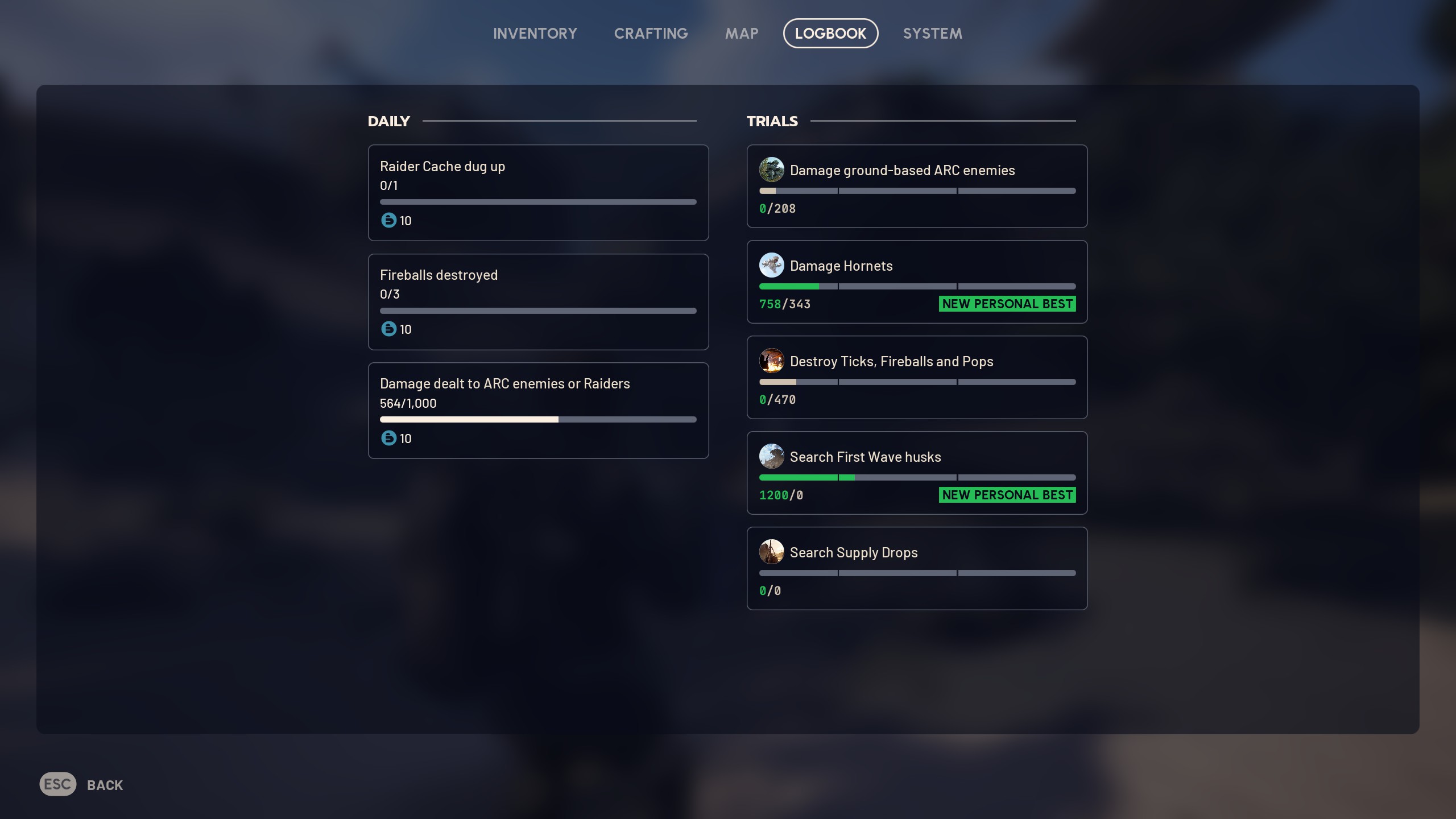Viewport: 1456px width, 819px height.
Task: Click the Damage Hornets trial progress bar
Action: (x=917, y=287)
